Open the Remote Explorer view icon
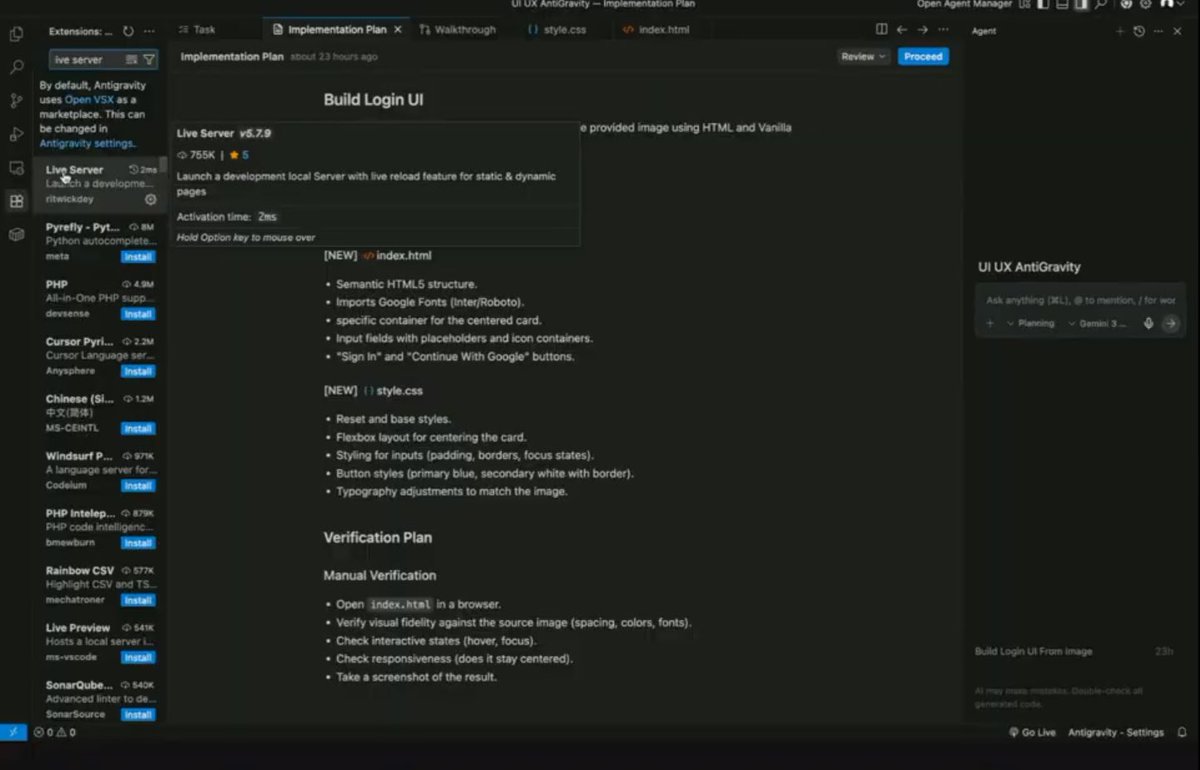Image resolution: width=1200 pixels, height=770 pixels. click(16, 168)
